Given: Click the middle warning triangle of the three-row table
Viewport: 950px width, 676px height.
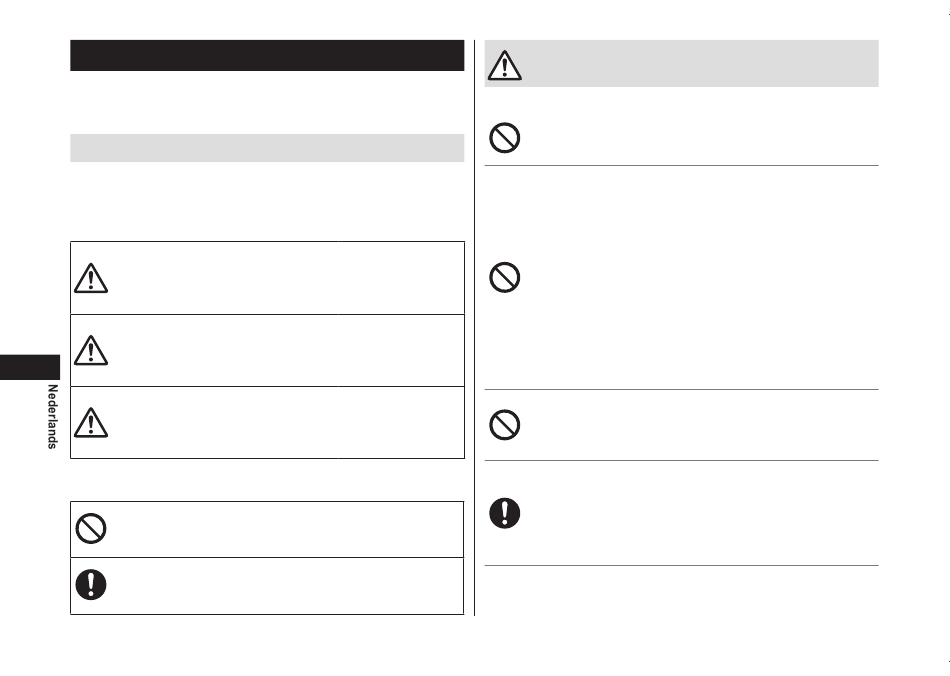Looking at the screenshot, I should click(x=91, y=350).
